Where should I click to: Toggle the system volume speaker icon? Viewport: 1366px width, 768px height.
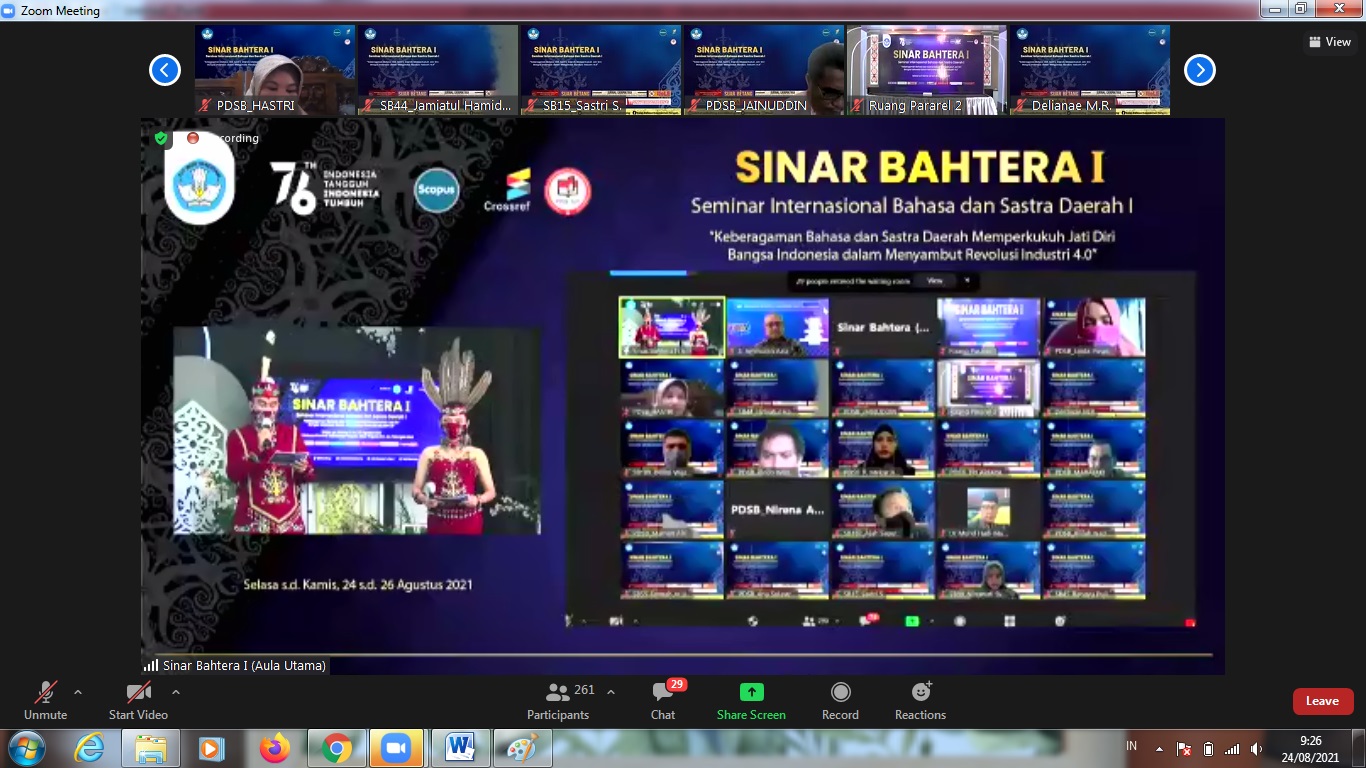(1256, 747)
